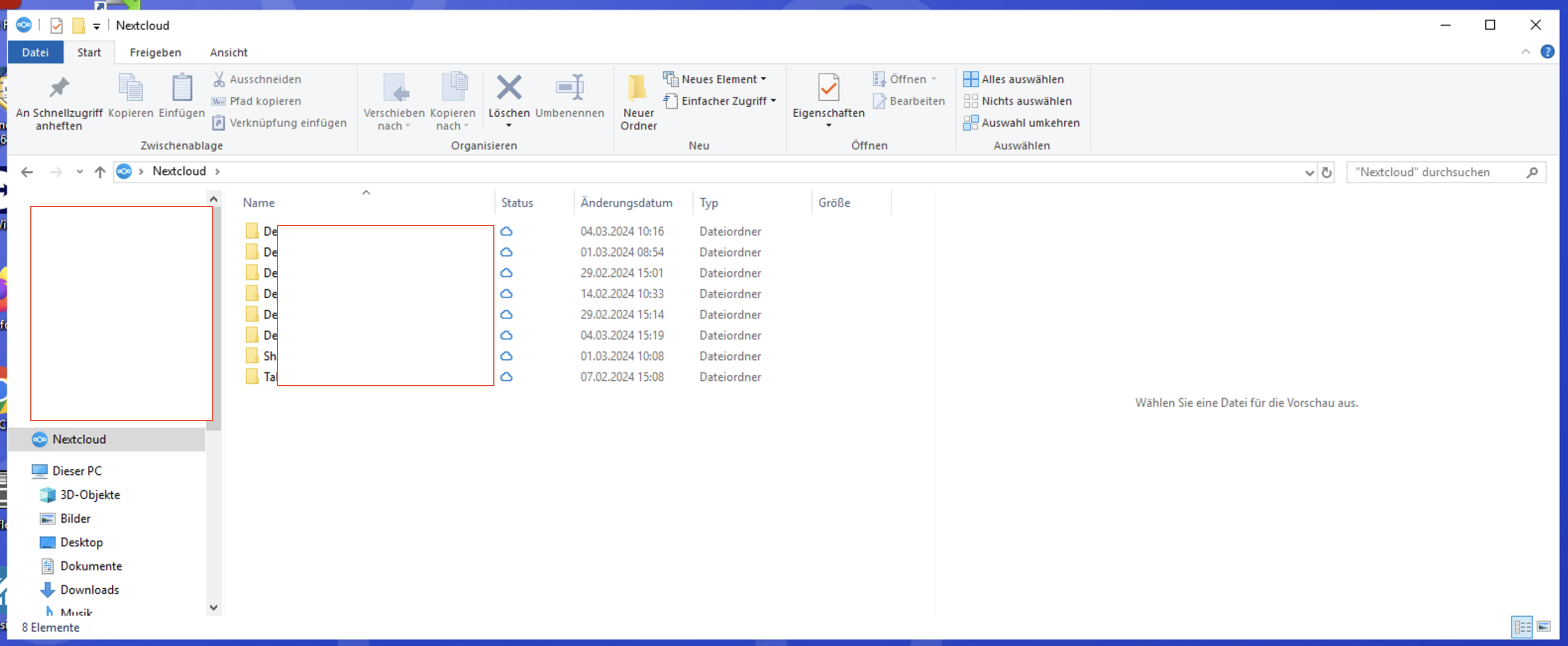Image resolution: width=1568 pixels, height=646 pixels.
Task: Sort by Änderungsdatum column header
Action: point(626,202)
